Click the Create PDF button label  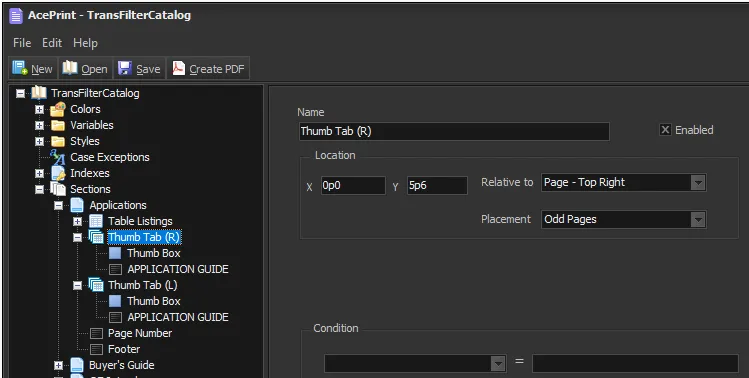(217, 69)
